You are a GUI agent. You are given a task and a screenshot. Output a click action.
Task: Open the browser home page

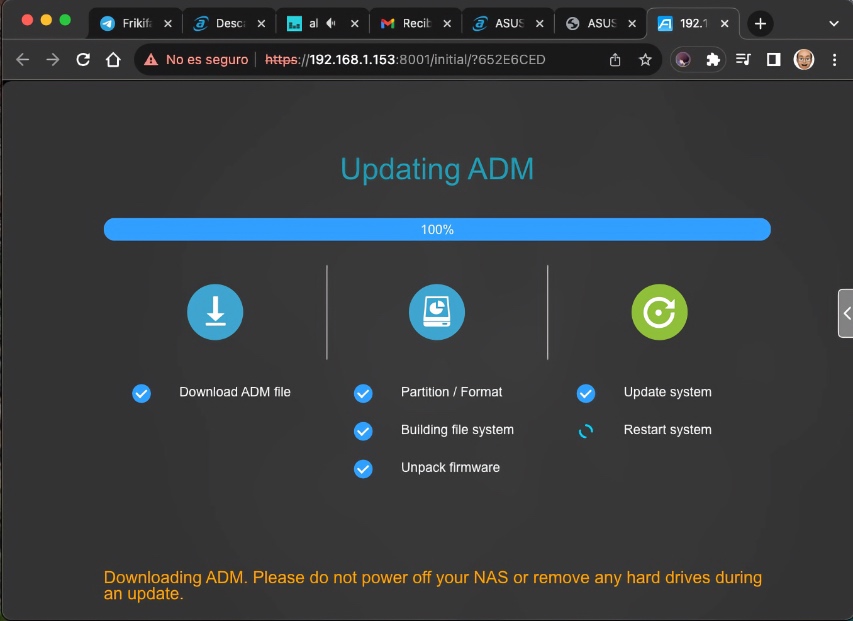coord(113,59)
